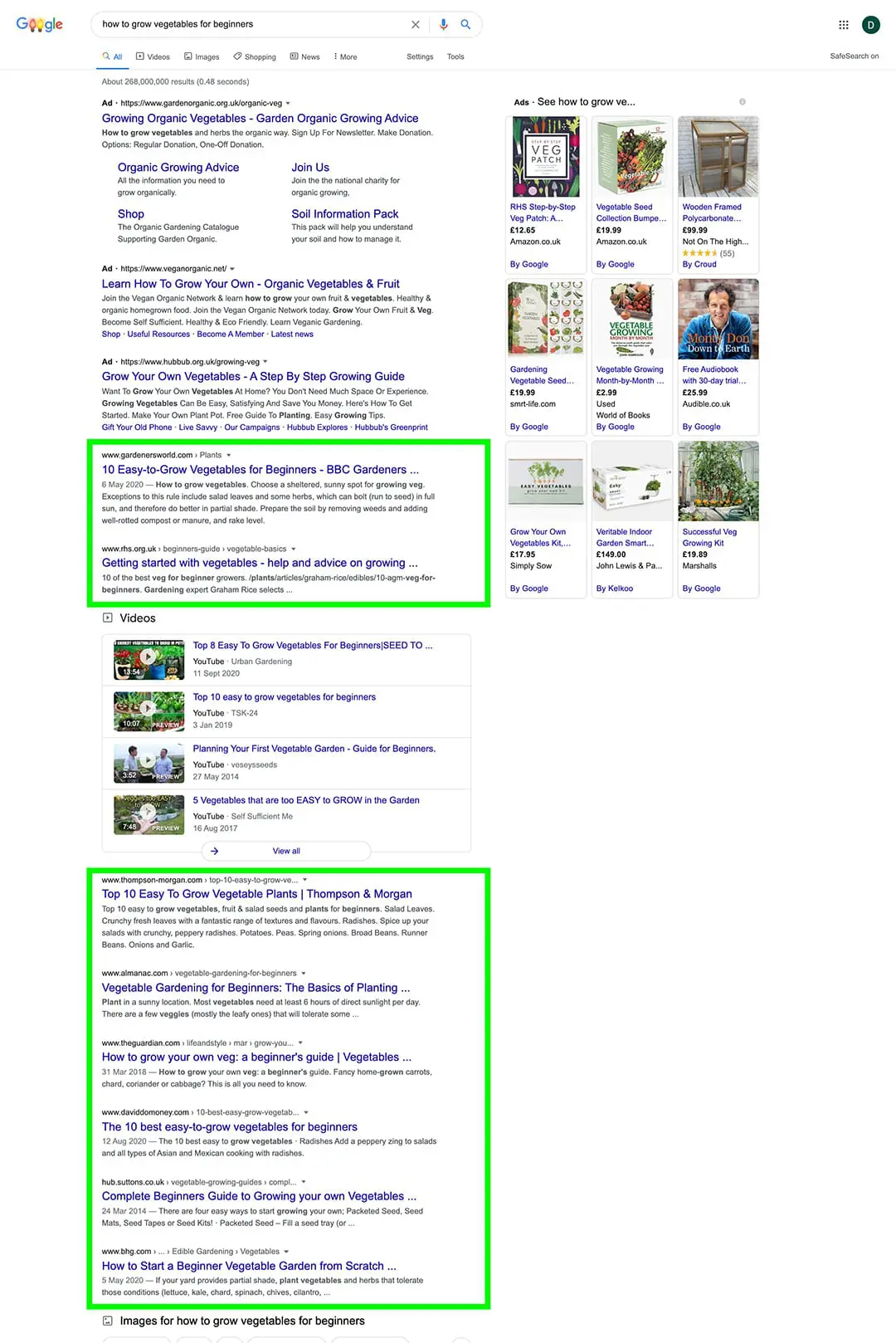This screenshot has width=896, height=1343.
Task: Open RHS Step-by-Step Veg Patch product image
Action: [546, 157]
